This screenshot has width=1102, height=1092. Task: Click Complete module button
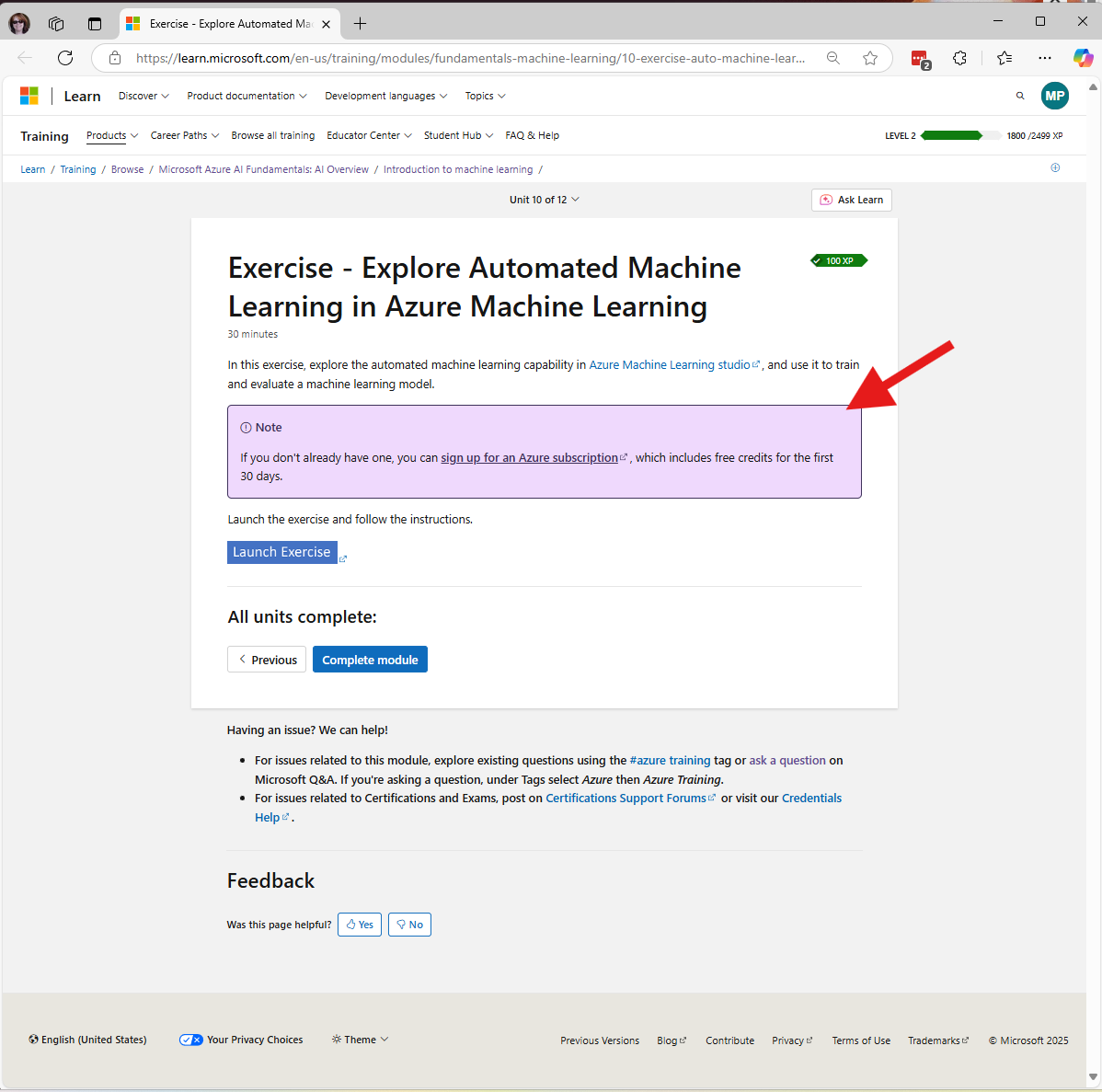coord(370,659)
